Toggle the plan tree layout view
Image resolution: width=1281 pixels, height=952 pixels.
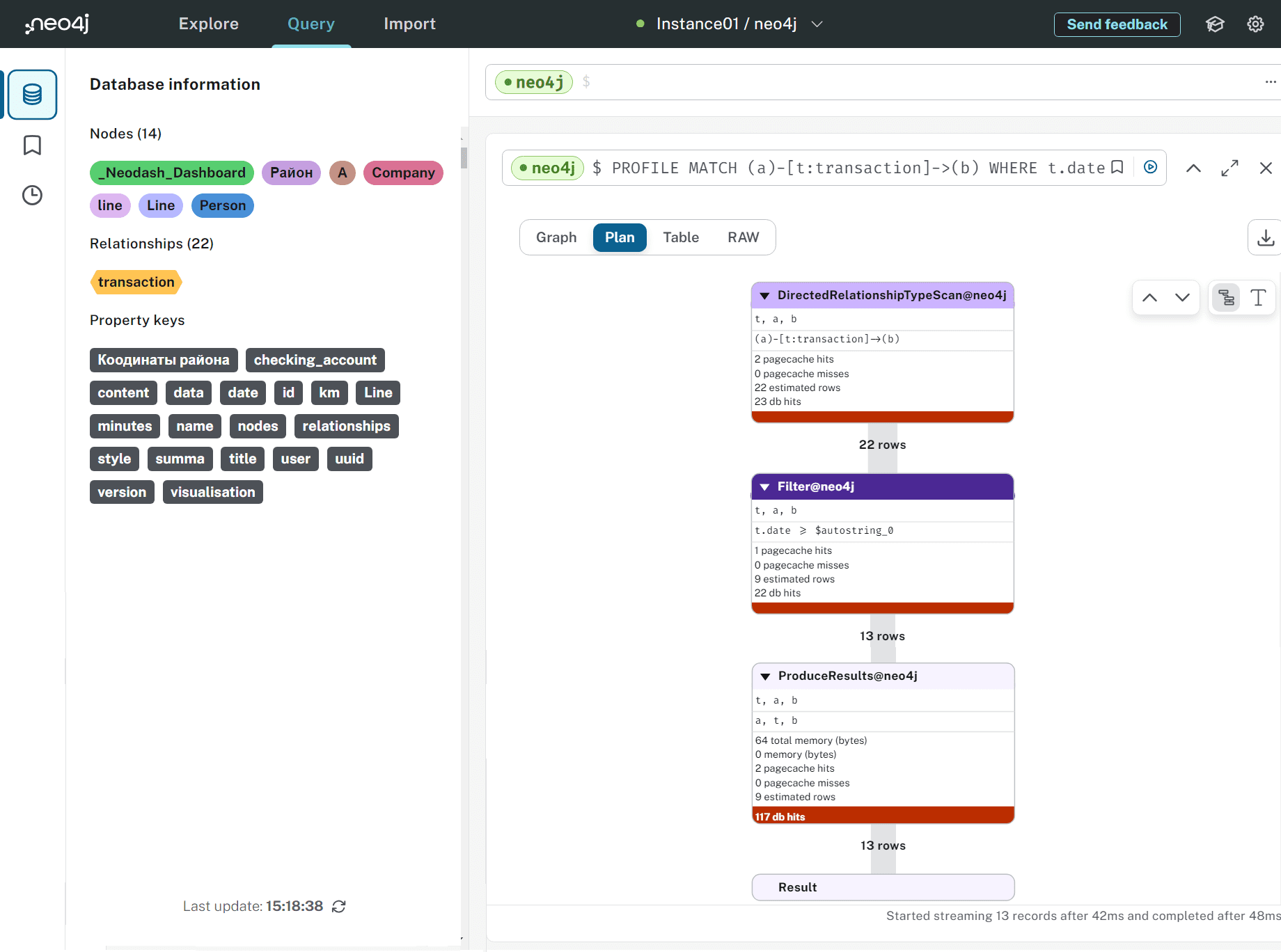(x=1226, y=298)
